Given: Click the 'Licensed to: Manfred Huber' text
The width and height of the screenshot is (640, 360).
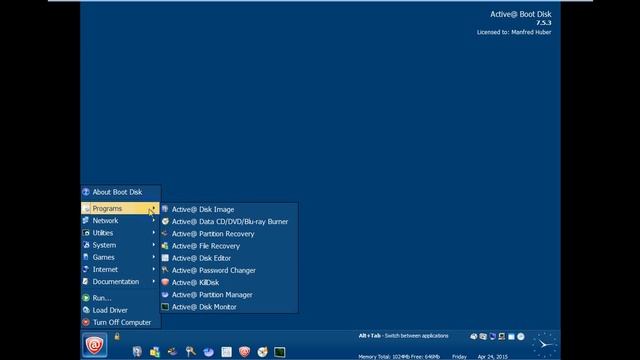Looking at the screenshot, I should (514, 32).
